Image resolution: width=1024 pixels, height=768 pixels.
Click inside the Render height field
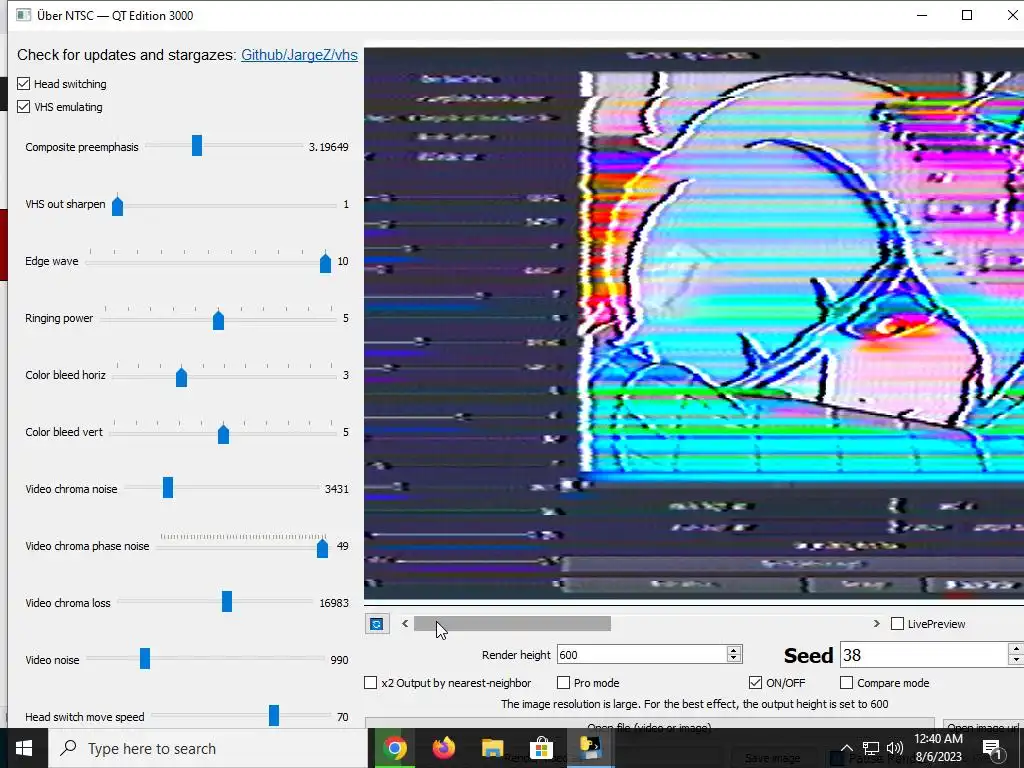point(641,654)
